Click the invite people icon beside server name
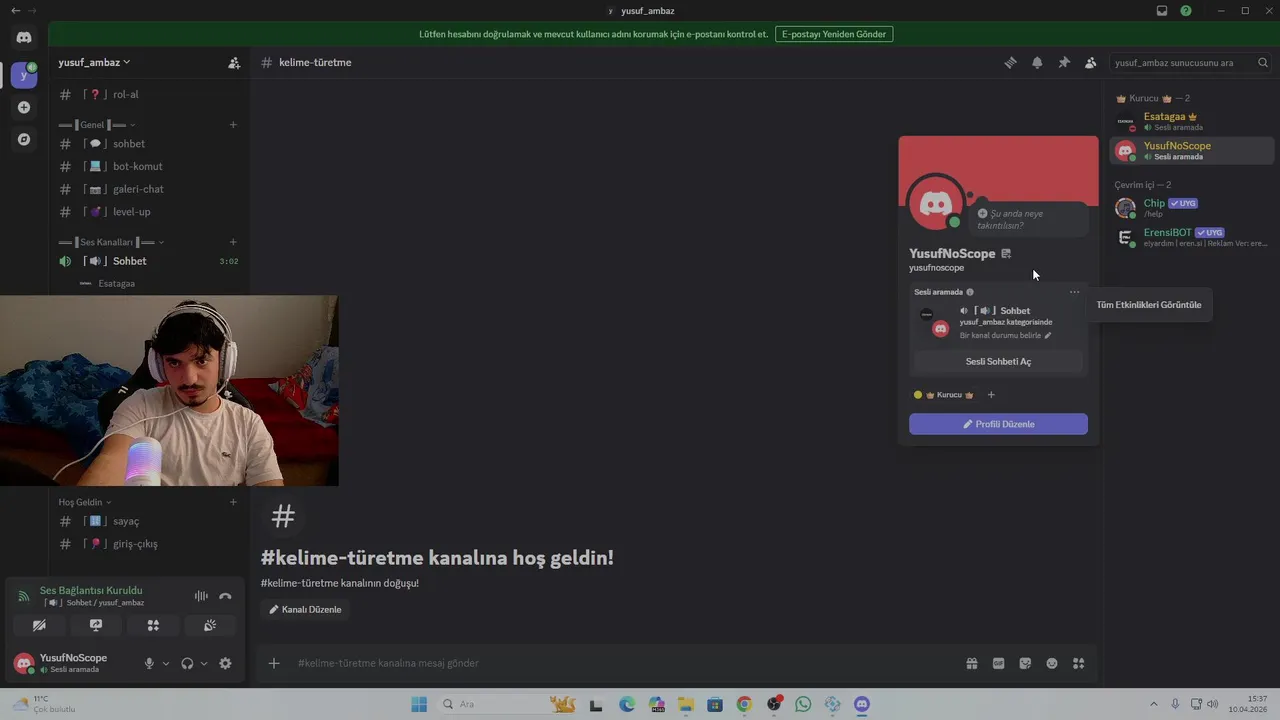The image size is (1280, 720). pyautogui.click(x=234, y=62)
